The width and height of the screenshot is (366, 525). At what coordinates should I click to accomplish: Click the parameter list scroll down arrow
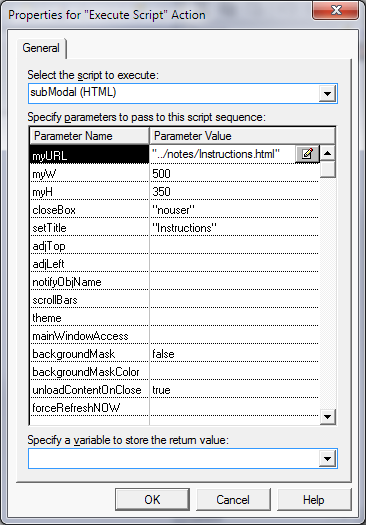point(327,417)
